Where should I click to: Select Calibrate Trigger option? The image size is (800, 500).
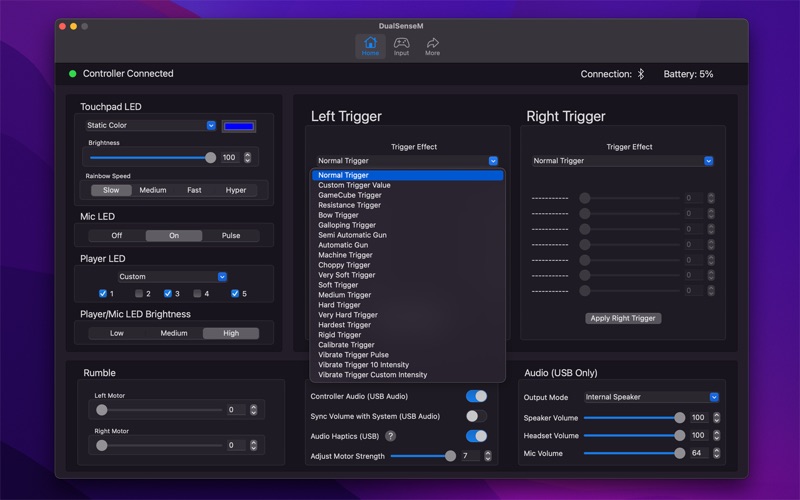tap(408, 344)
